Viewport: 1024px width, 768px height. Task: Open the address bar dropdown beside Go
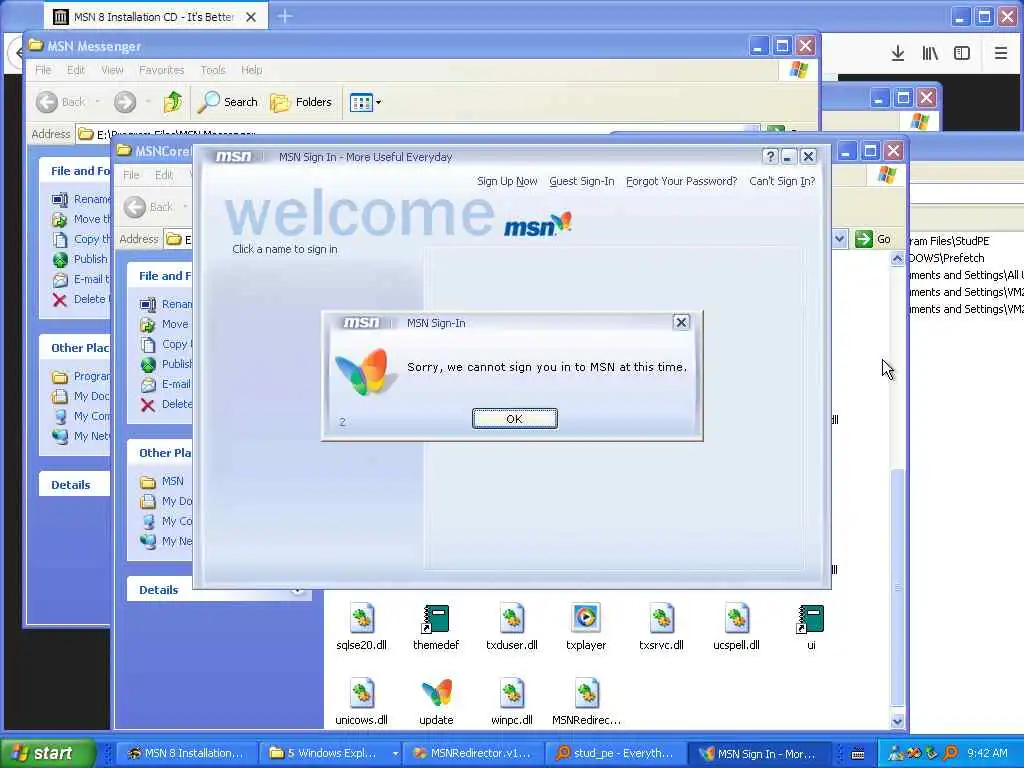[x=840, y=239]
